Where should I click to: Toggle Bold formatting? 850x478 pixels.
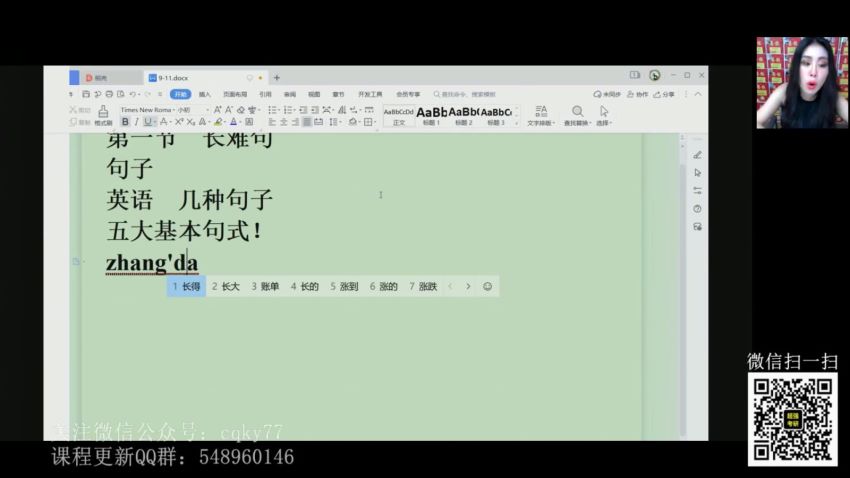125,122
